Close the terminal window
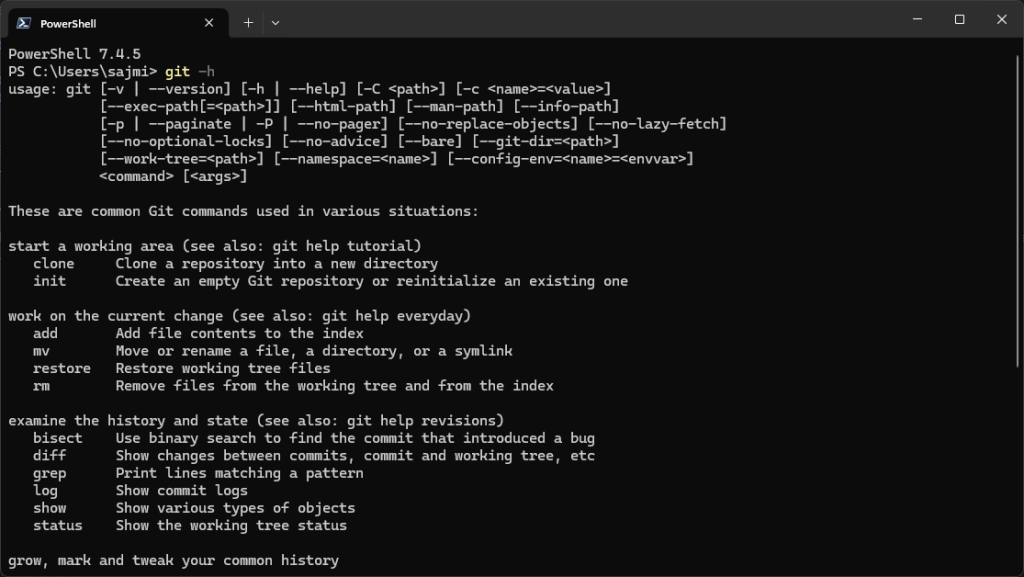Screen dimensions: 1024x577 (1002, 20)
